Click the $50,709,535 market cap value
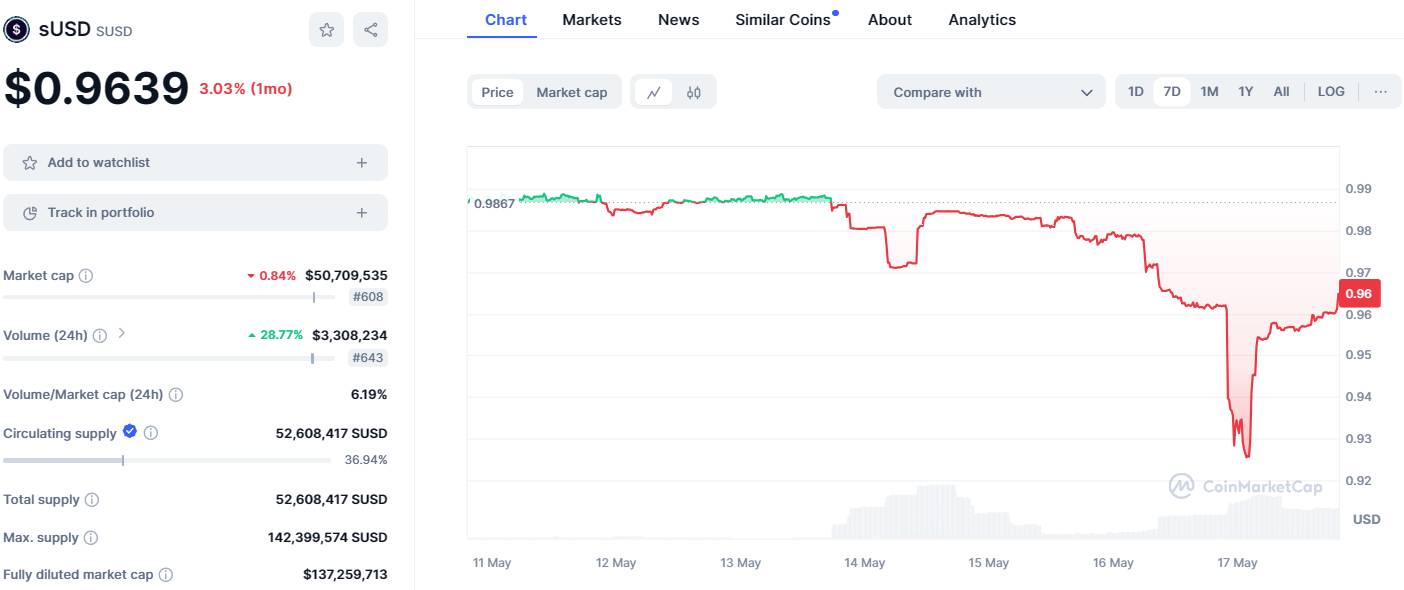The width and height of the screenshot is (1404, 590). coord(346,275)
